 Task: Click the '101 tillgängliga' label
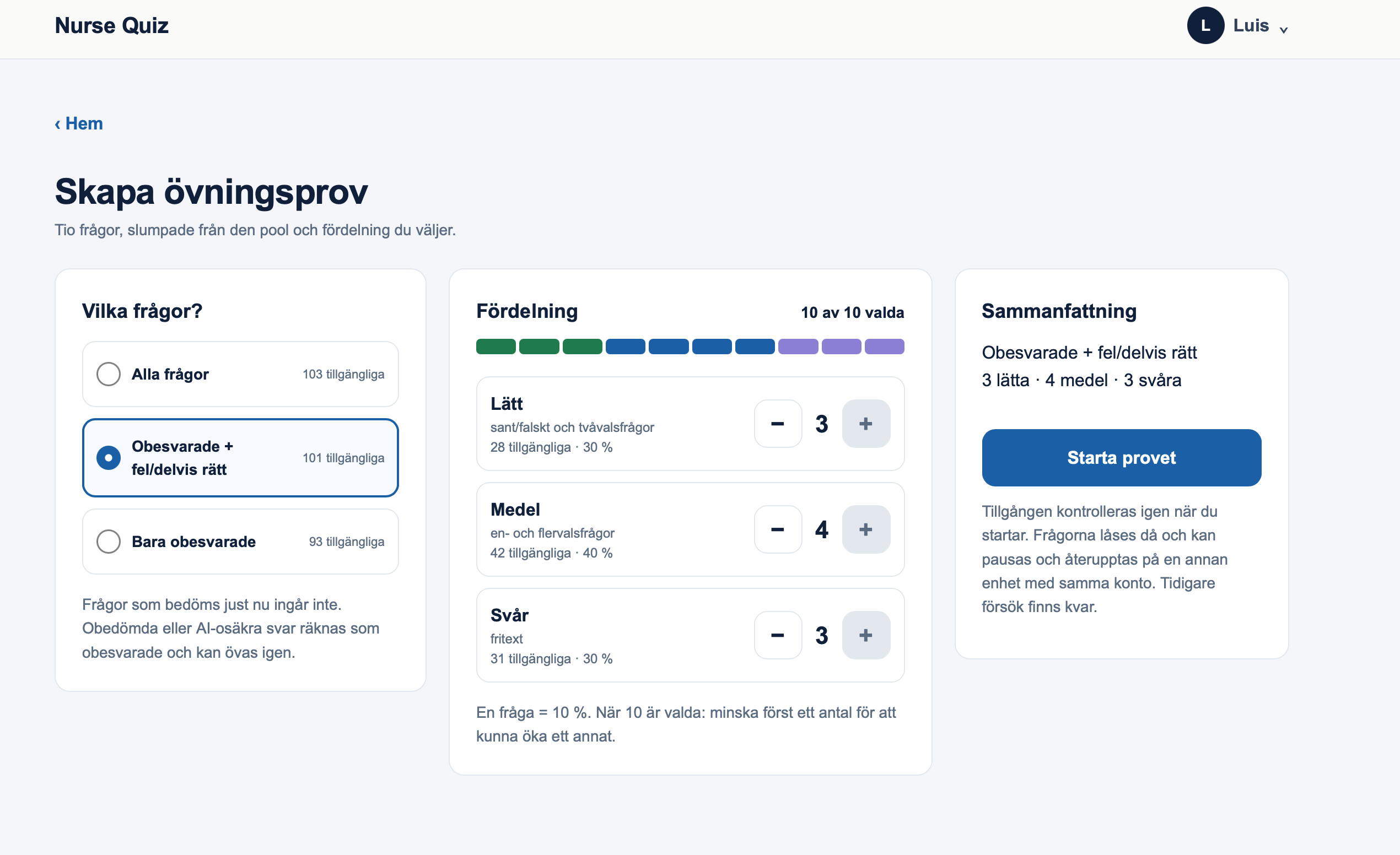click(343, 458)
